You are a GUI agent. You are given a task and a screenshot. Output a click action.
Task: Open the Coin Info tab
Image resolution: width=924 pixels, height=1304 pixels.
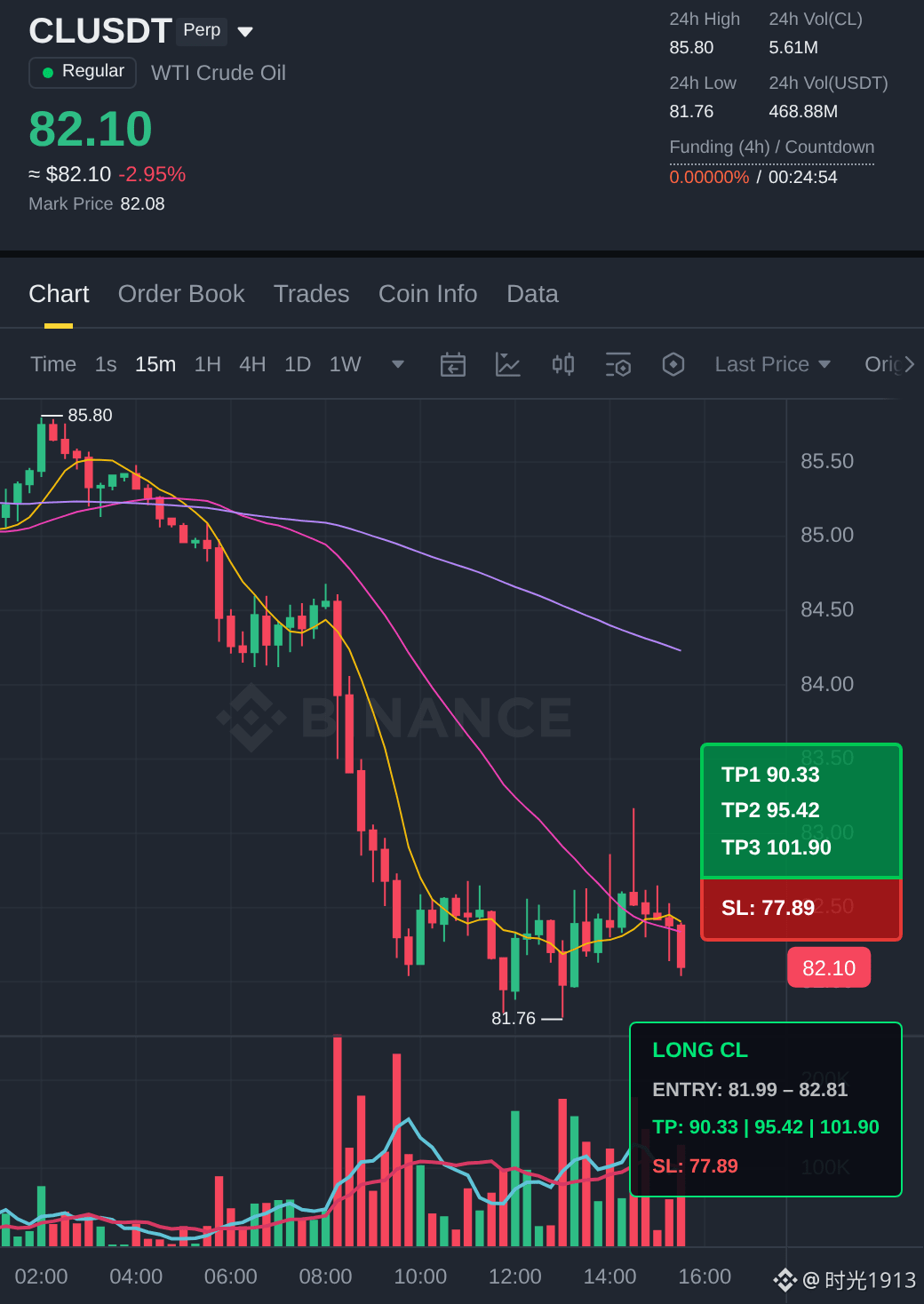coord(428,294)
